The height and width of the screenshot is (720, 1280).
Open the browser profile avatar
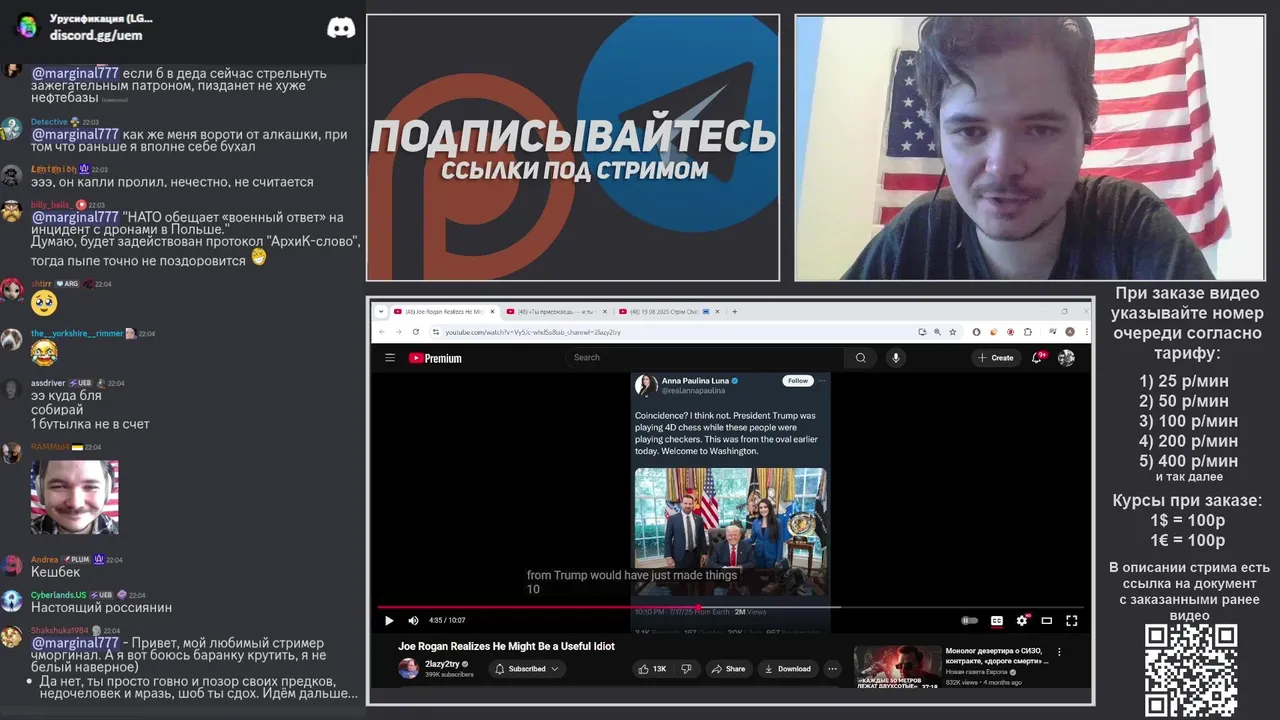point(1070,332)
